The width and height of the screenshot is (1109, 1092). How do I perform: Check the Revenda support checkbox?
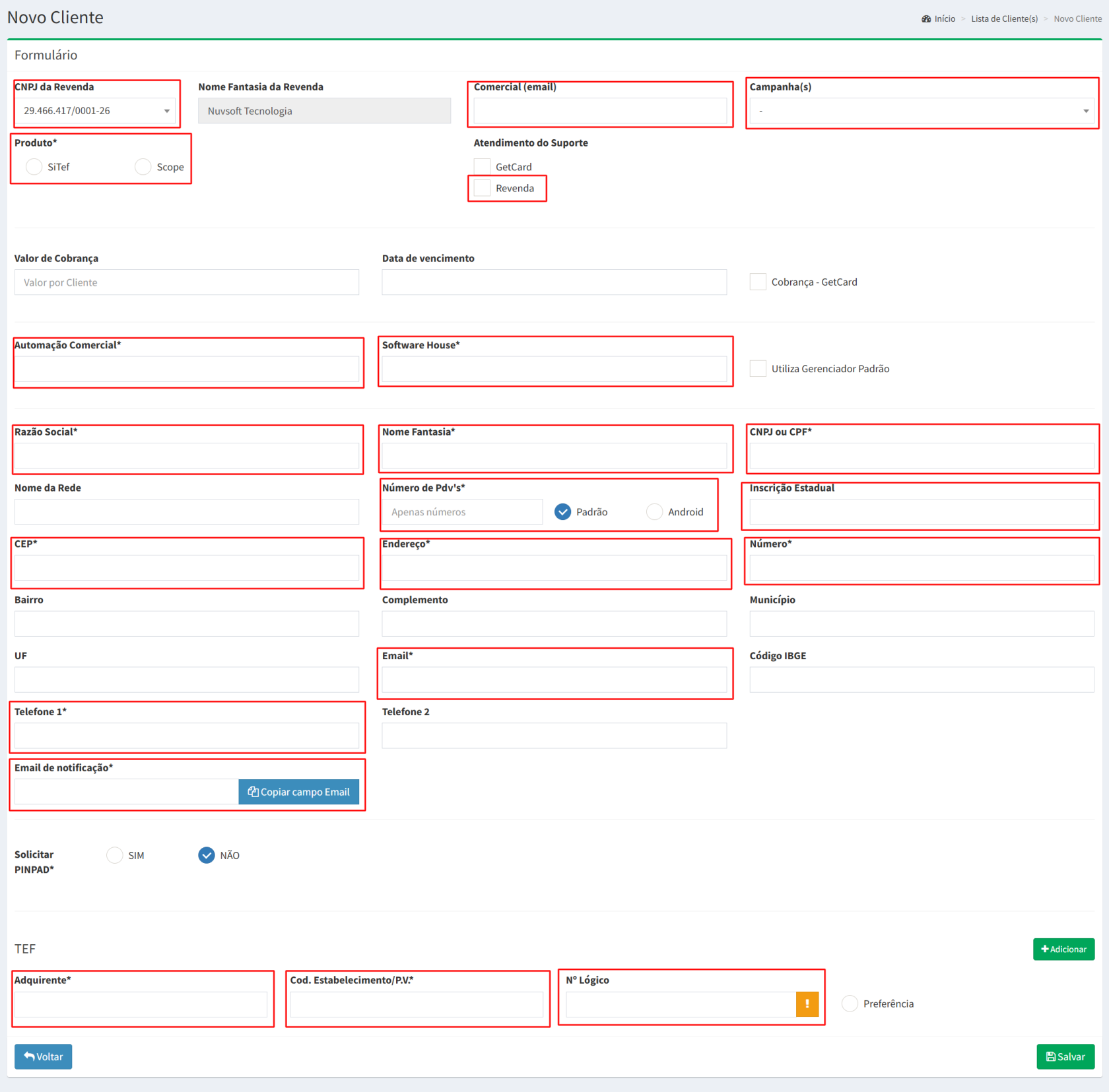(482, 188)
